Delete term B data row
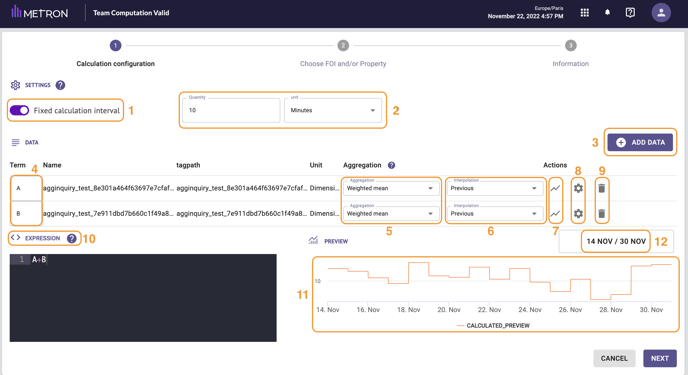Viewport: 688px width, 375px height. pyautogui.click(x=602, y=214)
